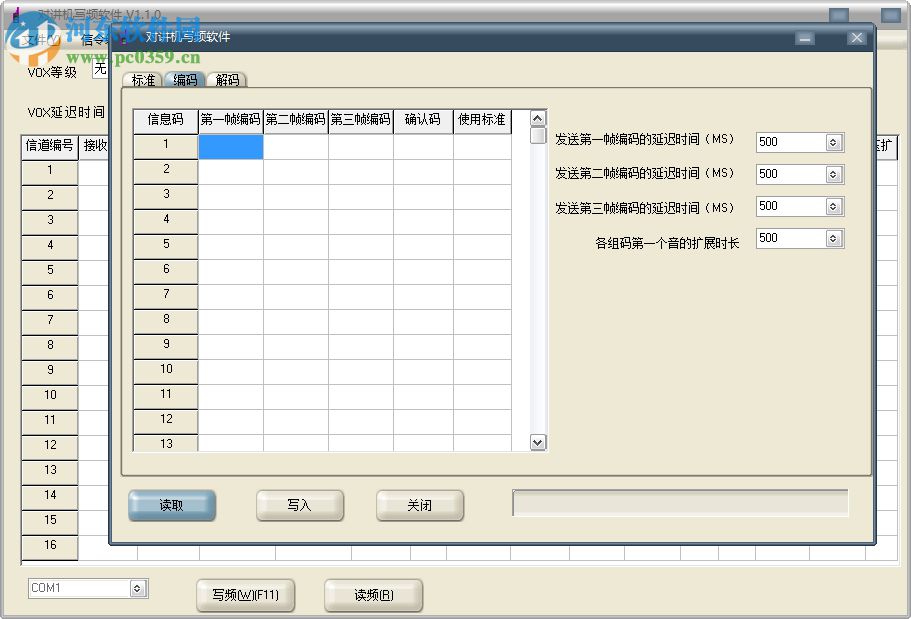
Task: Select channel row 8 in main window
Action: [50, 348]
